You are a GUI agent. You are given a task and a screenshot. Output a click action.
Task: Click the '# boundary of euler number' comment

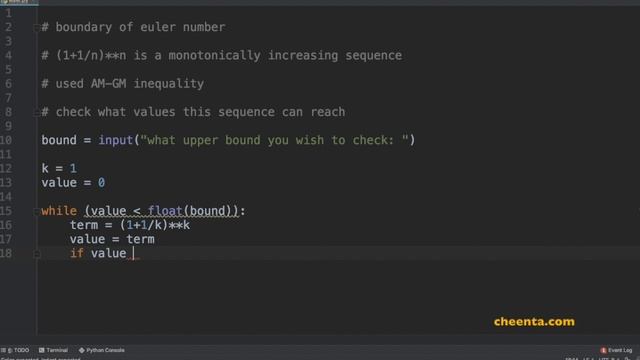click(x=133, y=27)
